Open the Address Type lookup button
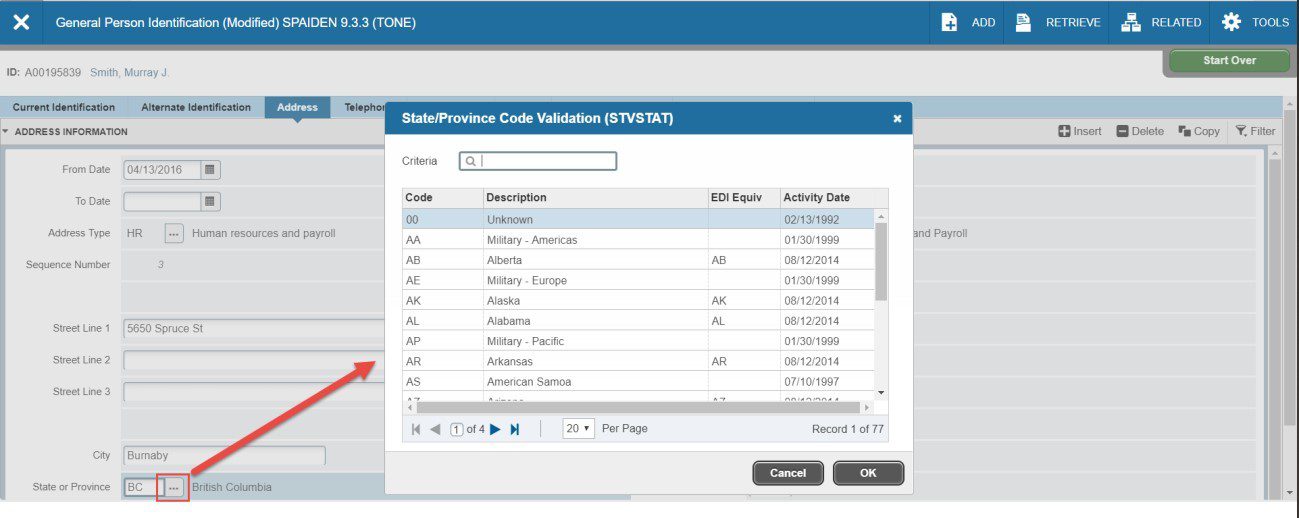The width and height of the screenshot is (1299, 518). point(174,234)
